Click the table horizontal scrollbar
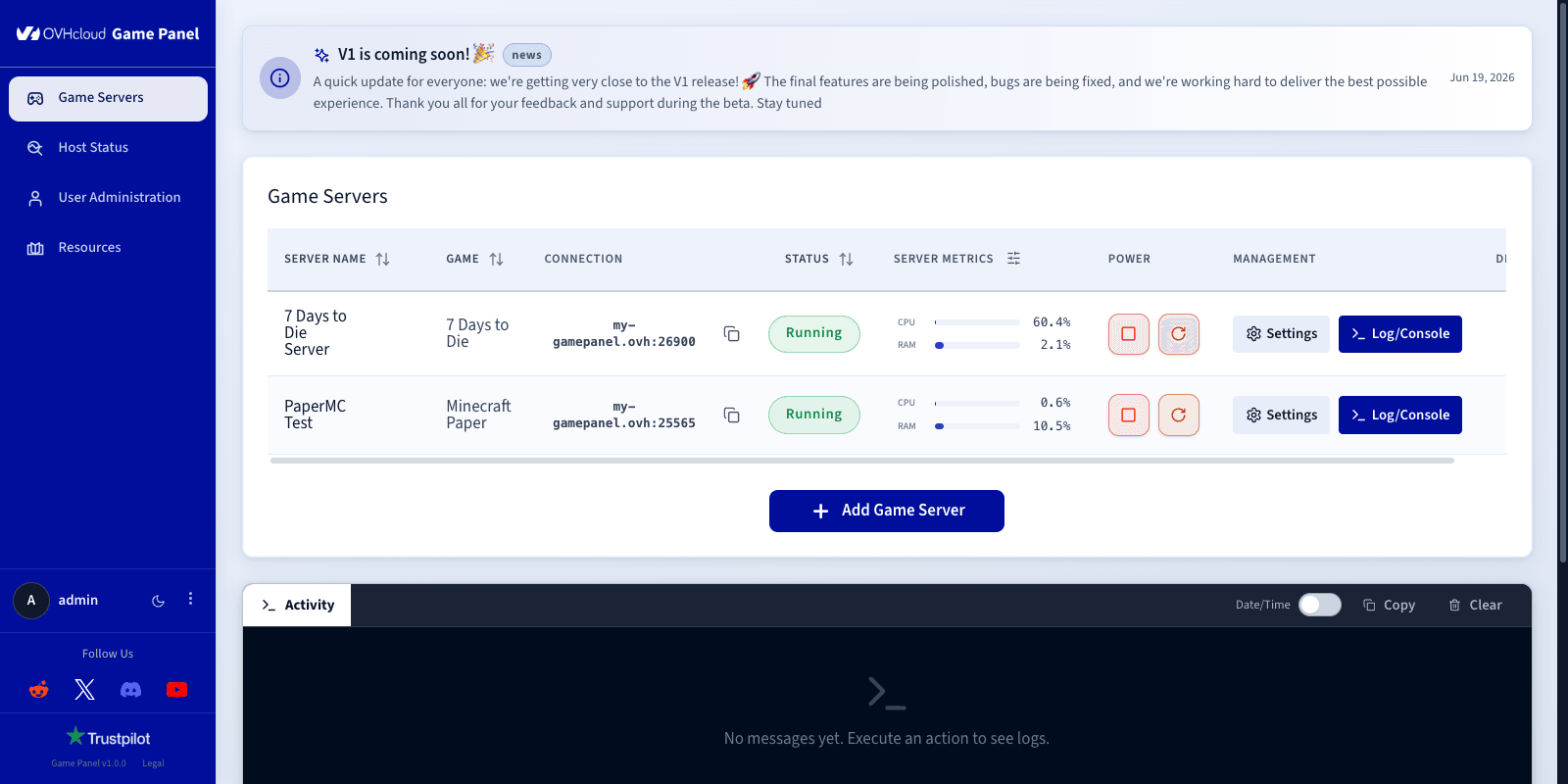The image size is (1568, 784). pos(862,461)
